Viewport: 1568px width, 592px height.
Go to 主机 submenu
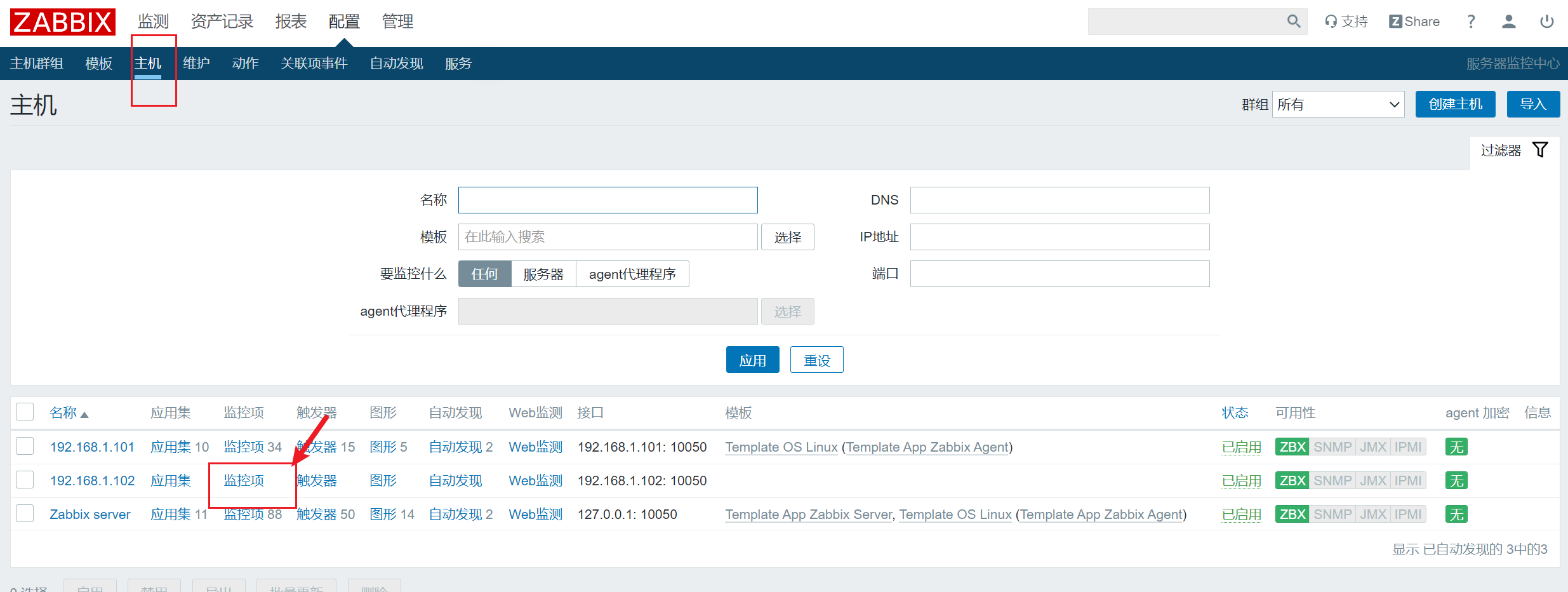148,64
